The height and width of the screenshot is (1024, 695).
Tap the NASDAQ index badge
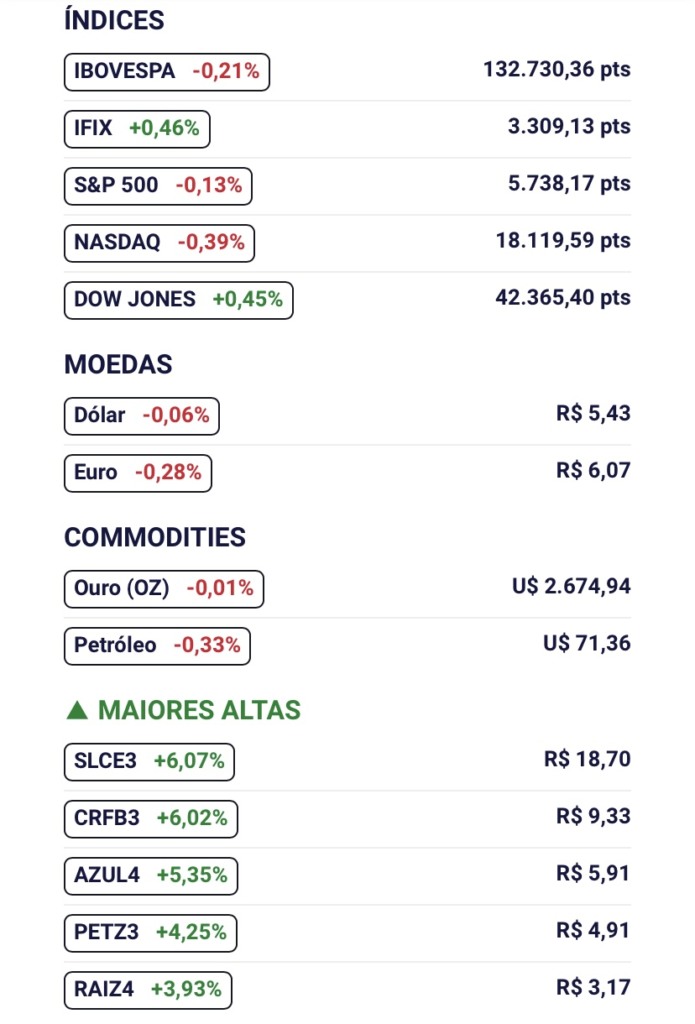[x=160, y=242]
